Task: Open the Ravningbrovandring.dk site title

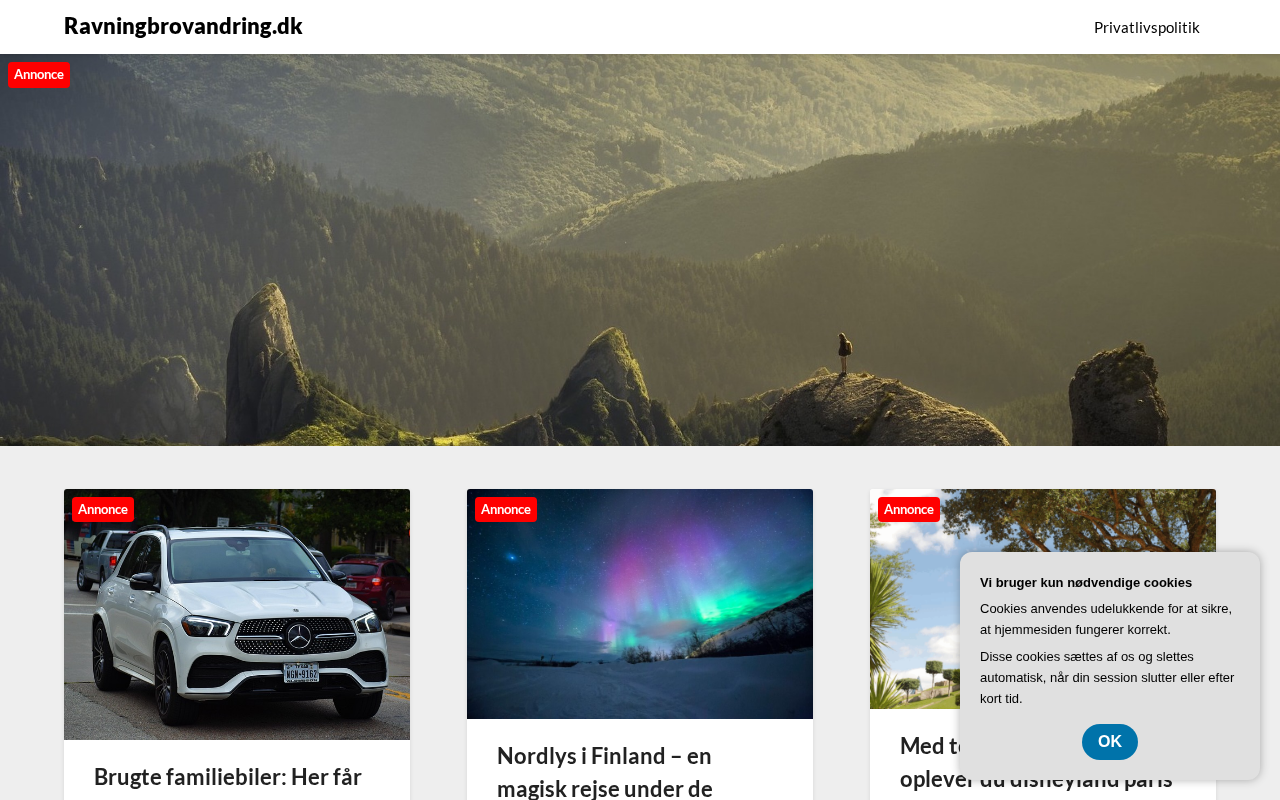Action: 183,26
